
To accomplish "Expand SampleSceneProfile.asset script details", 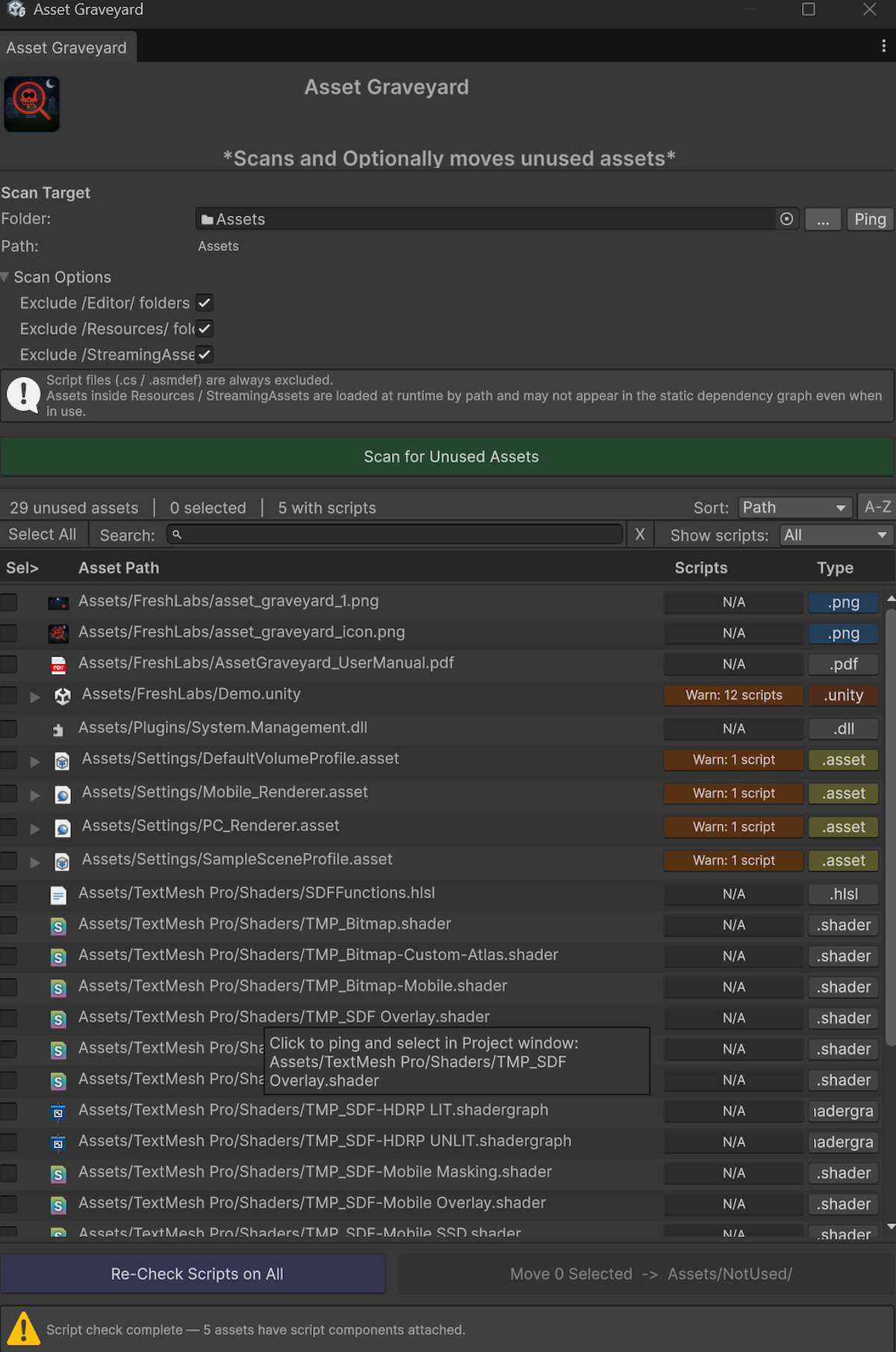I will coord(34,863).
